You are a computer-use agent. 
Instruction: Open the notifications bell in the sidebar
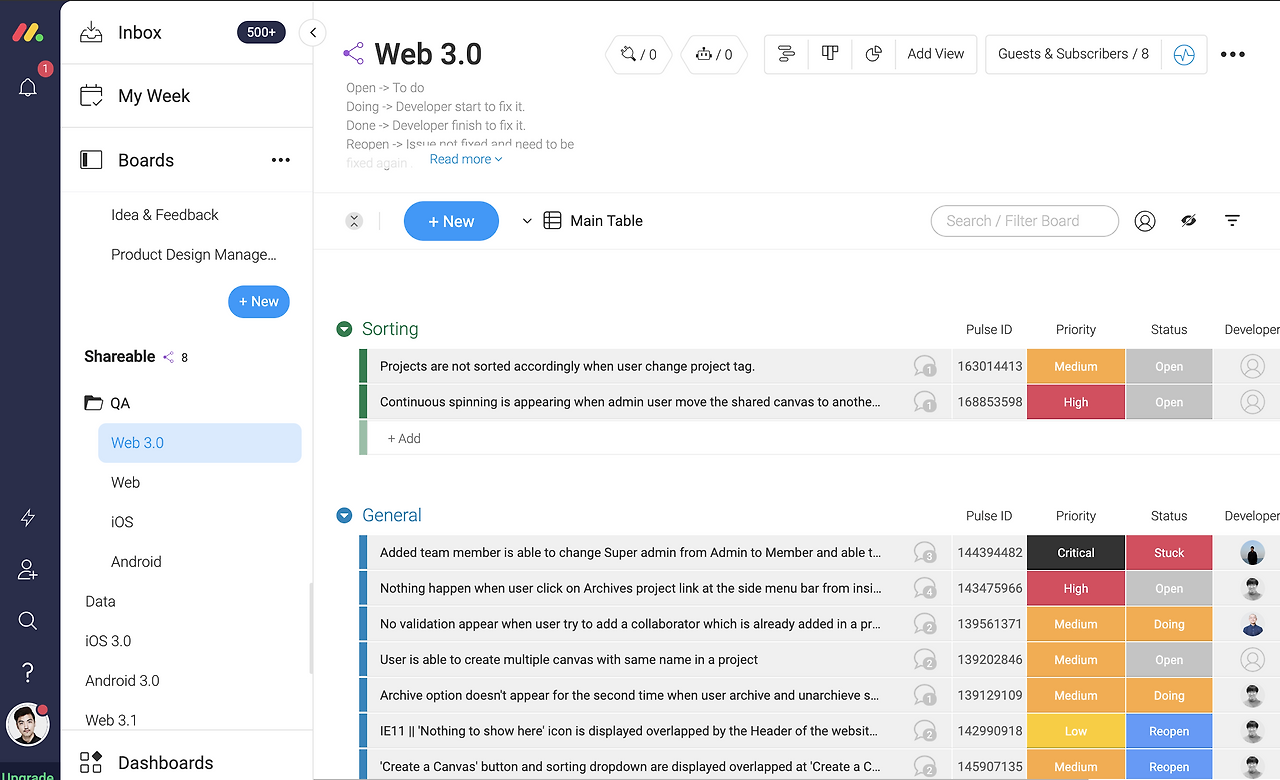coord(28,88)
